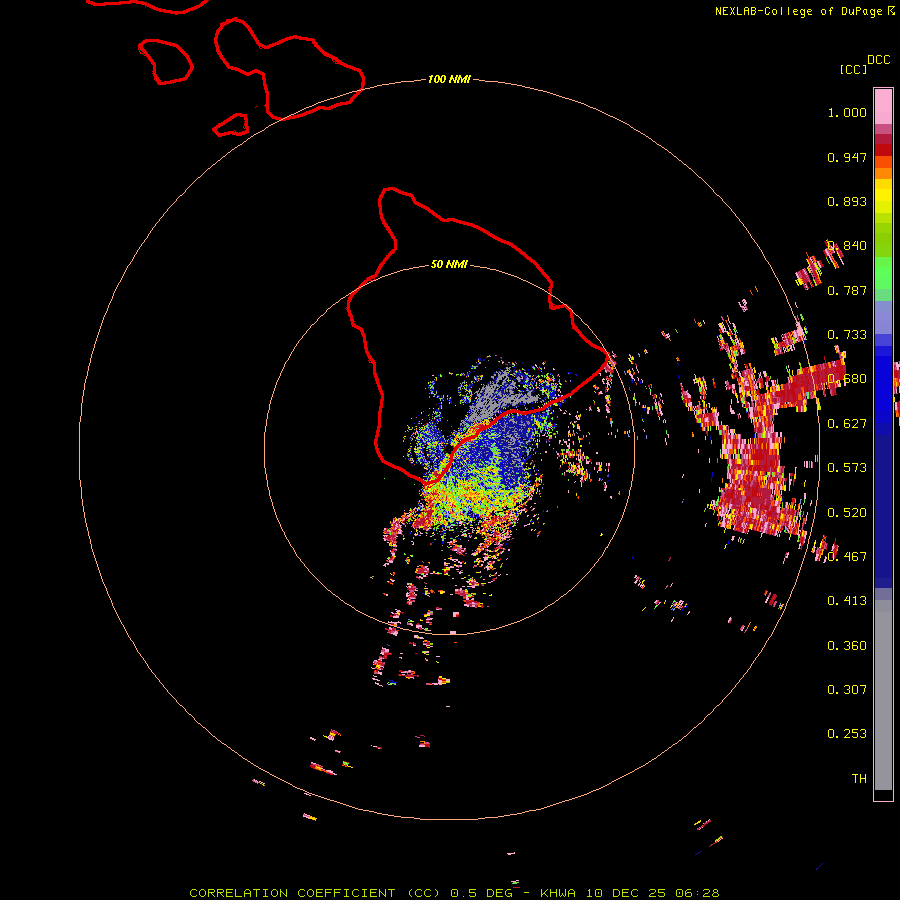Click the TH threshold label on the scale

coord(859,779)
